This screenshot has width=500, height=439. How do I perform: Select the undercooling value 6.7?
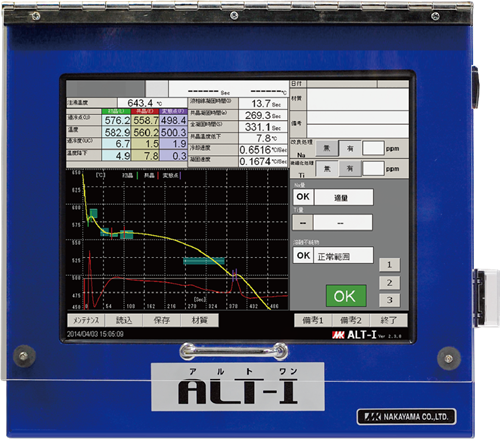tap(116, 144)
